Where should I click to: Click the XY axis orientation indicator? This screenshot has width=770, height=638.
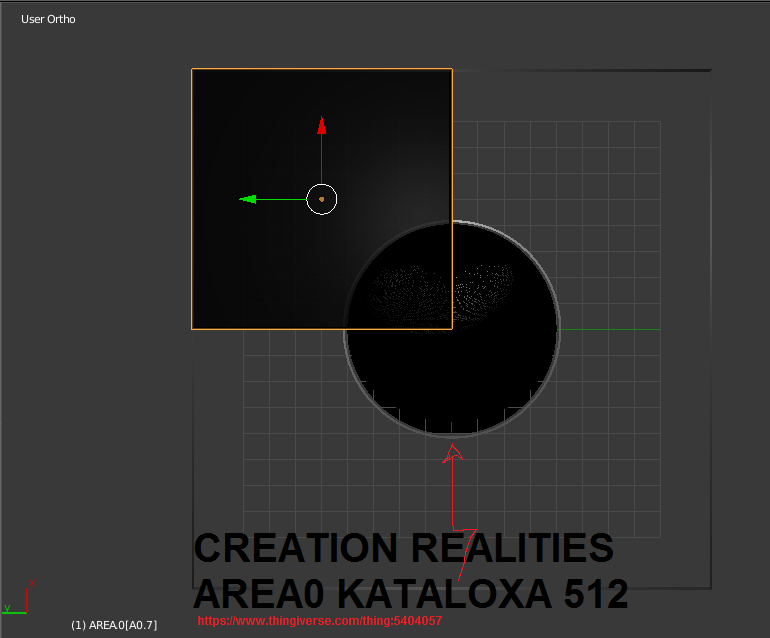[x=19, y=598]
